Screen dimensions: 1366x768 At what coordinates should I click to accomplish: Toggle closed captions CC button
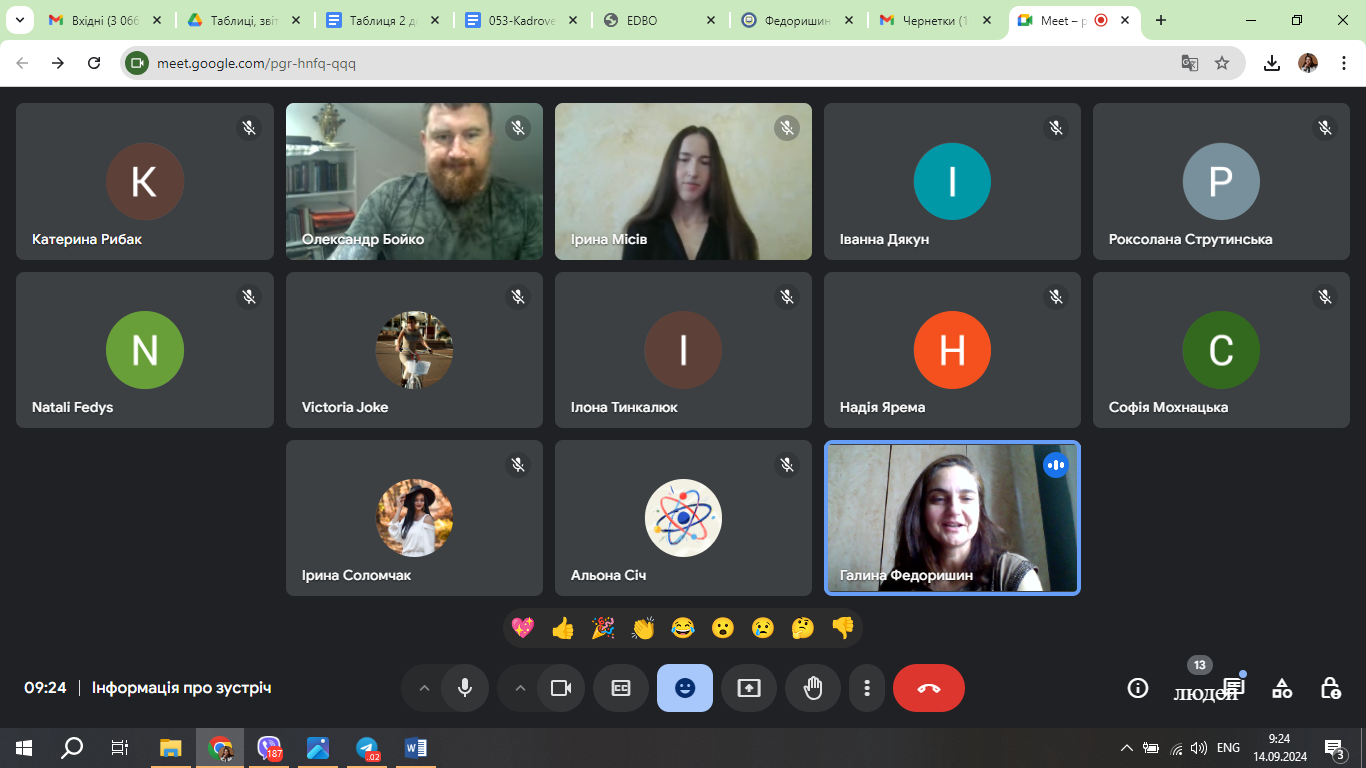621,688
